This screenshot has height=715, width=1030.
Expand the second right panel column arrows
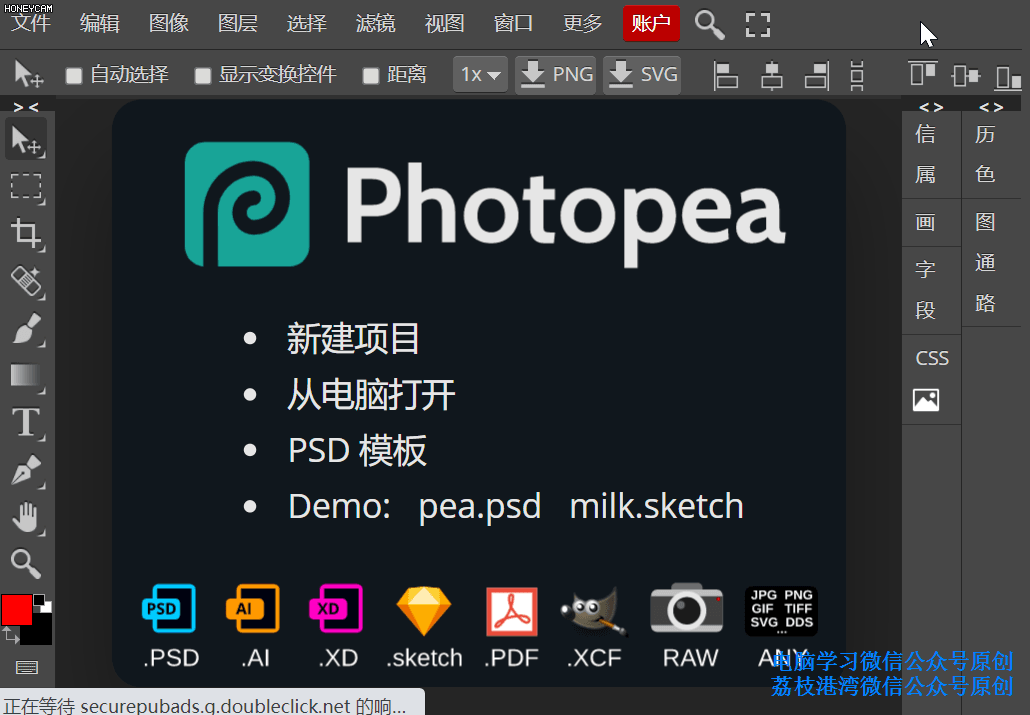pyautogui.click(x=991, y=106)
